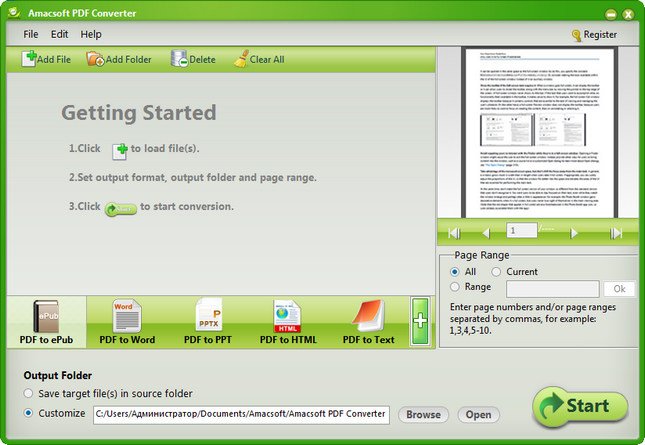Screen dimensions: 645x445
Task: Open the Help menu
Action: coord(91,34)
